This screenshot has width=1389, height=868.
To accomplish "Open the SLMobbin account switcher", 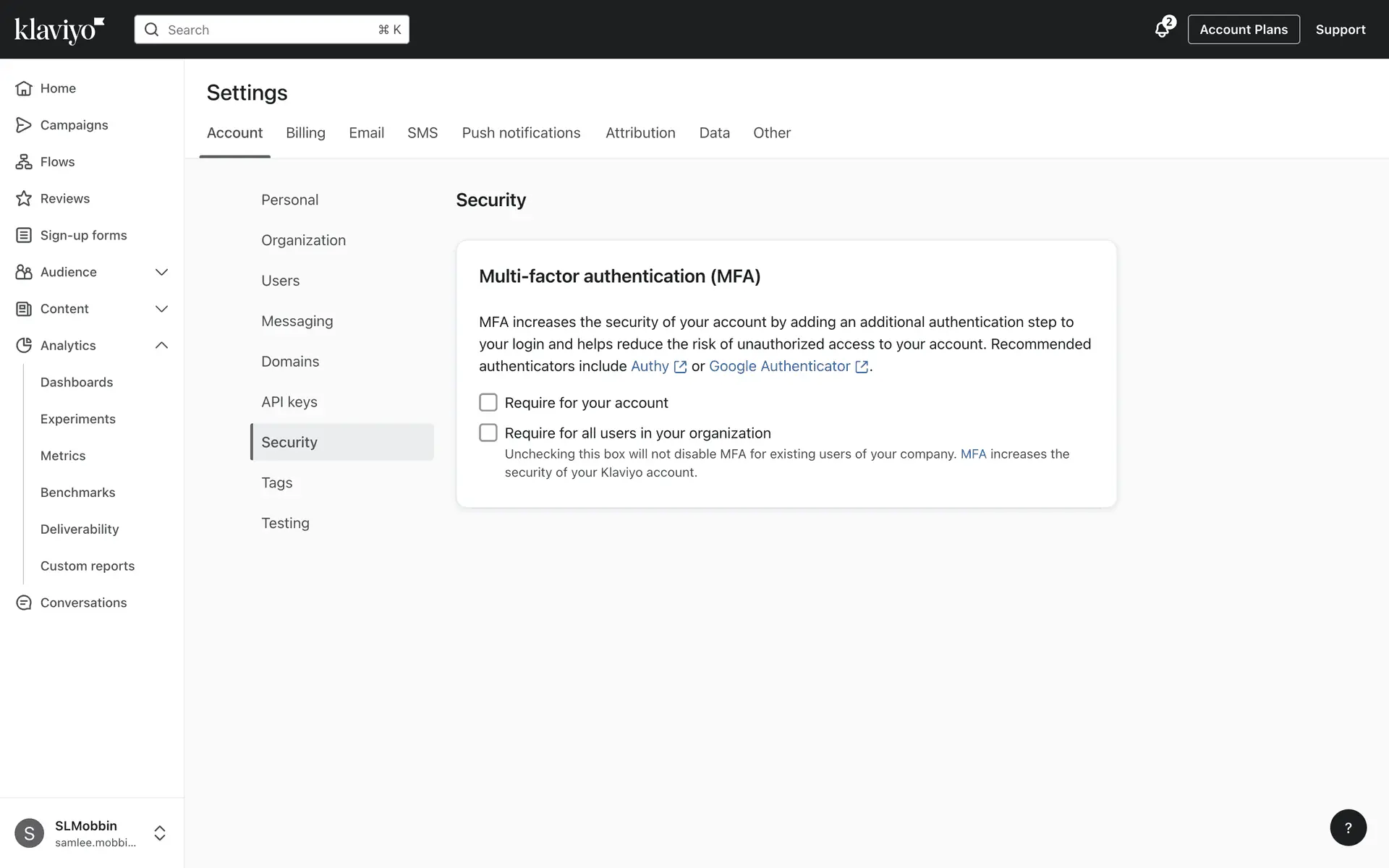I will (x=160, y=833).
